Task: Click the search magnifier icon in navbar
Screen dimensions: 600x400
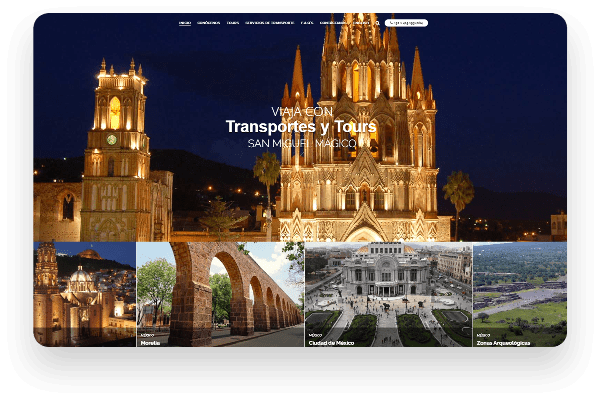Action: point(376,21)
